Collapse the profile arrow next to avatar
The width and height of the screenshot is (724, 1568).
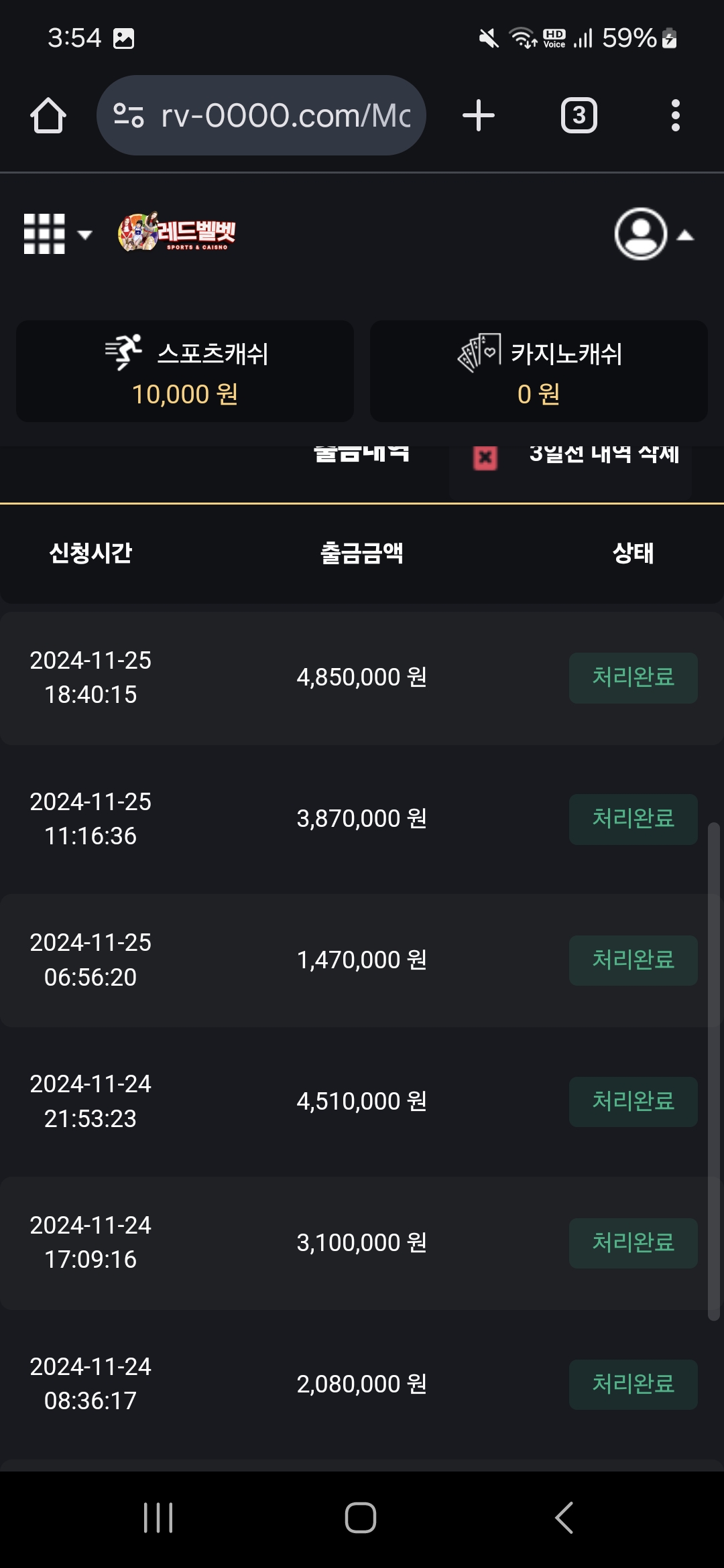(x=685, y=235)
